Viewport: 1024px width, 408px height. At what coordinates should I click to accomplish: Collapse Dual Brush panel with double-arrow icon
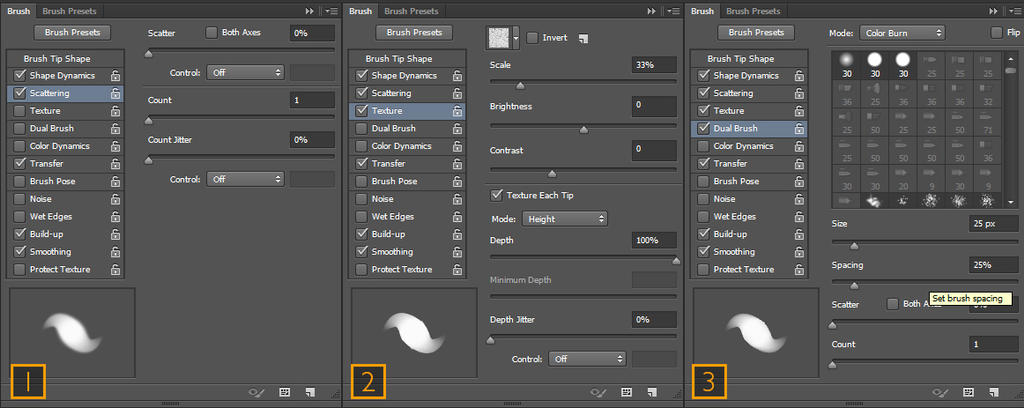click(x=993, y=11)
